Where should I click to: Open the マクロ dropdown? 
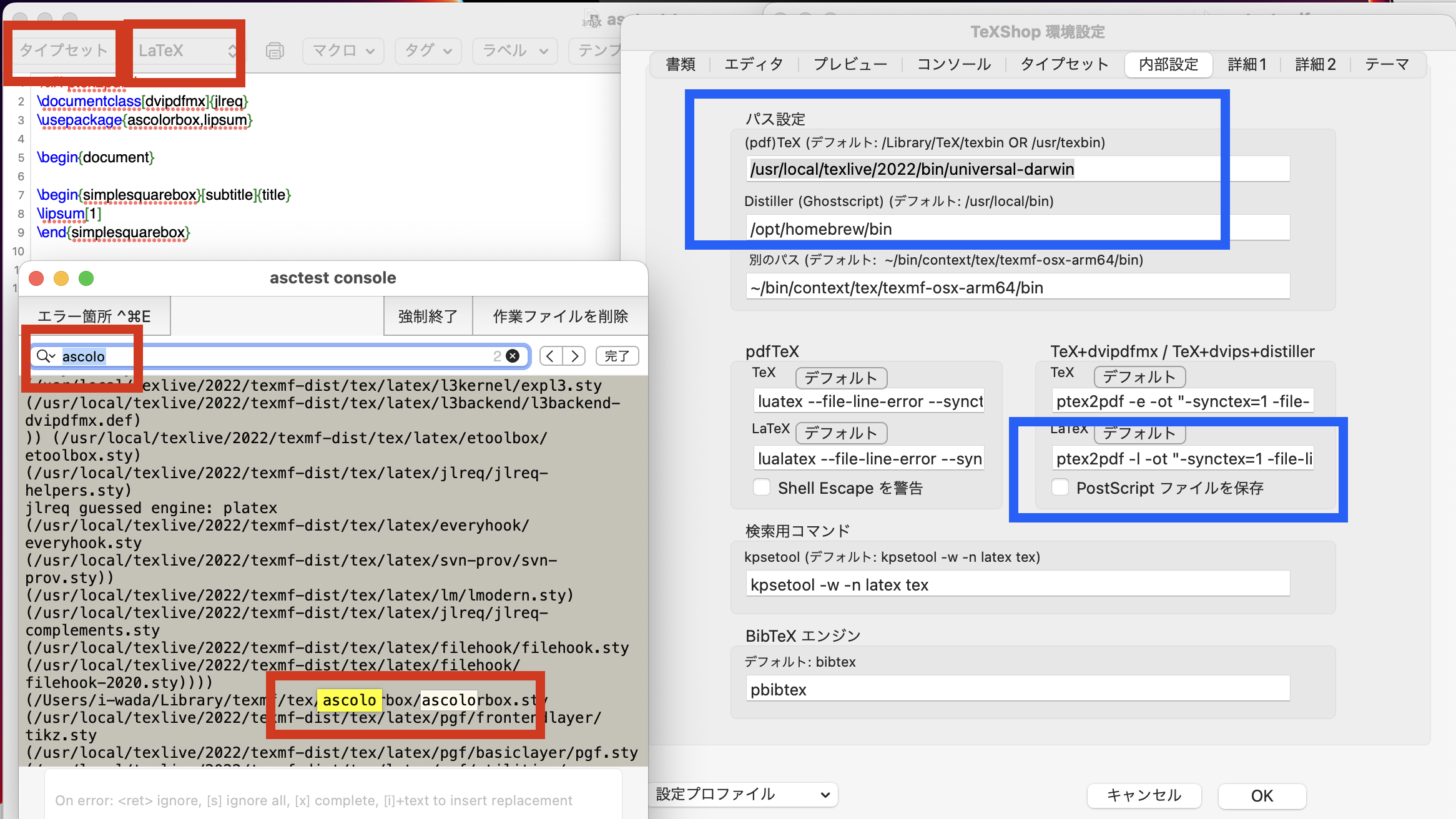(x=343, y=51)
